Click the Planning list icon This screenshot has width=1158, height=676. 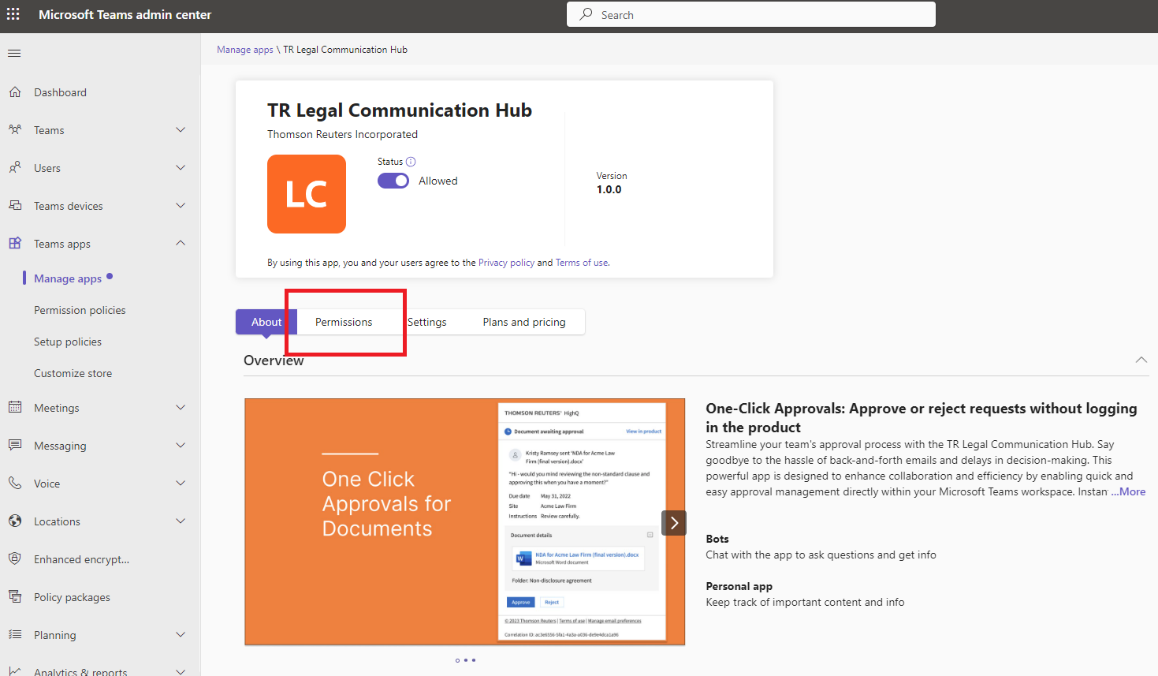tap(15, 634)
